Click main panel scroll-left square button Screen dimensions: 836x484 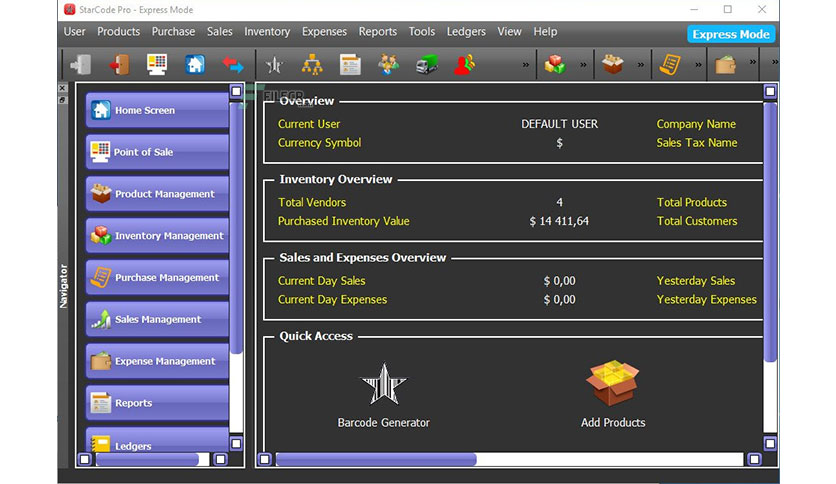[265, 459]
